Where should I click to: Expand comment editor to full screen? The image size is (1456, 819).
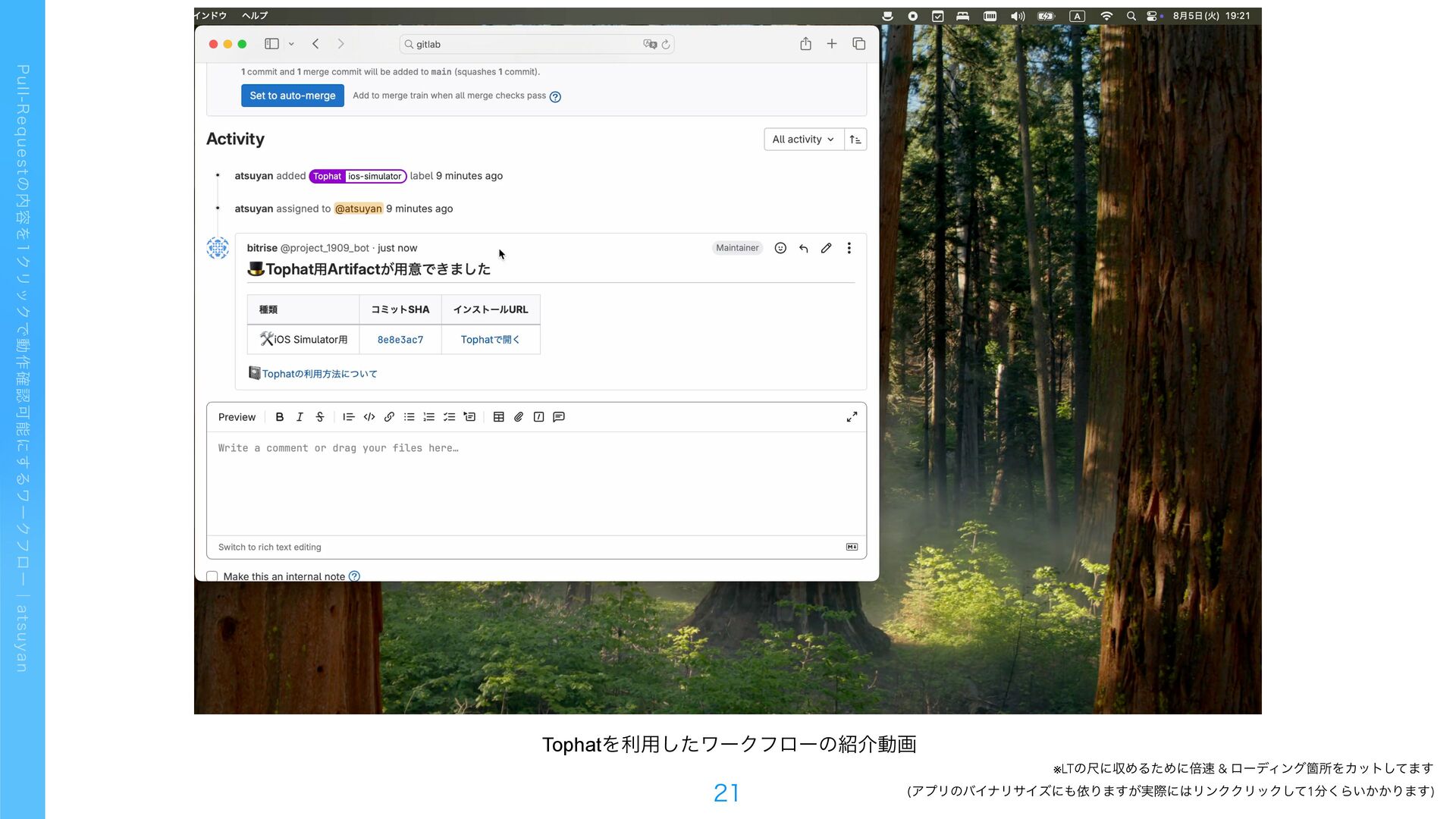click(852, 417)
